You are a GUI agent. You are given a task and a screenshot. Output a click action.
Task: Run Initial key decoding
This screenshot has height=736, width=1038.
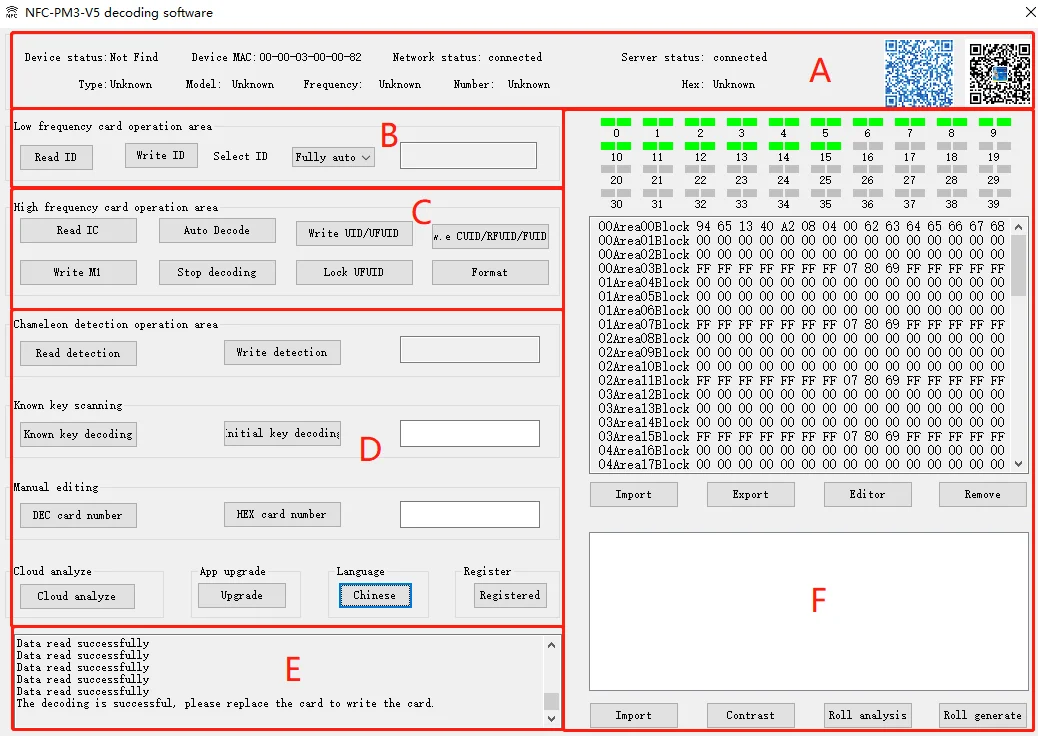click(x=282, y=434)
